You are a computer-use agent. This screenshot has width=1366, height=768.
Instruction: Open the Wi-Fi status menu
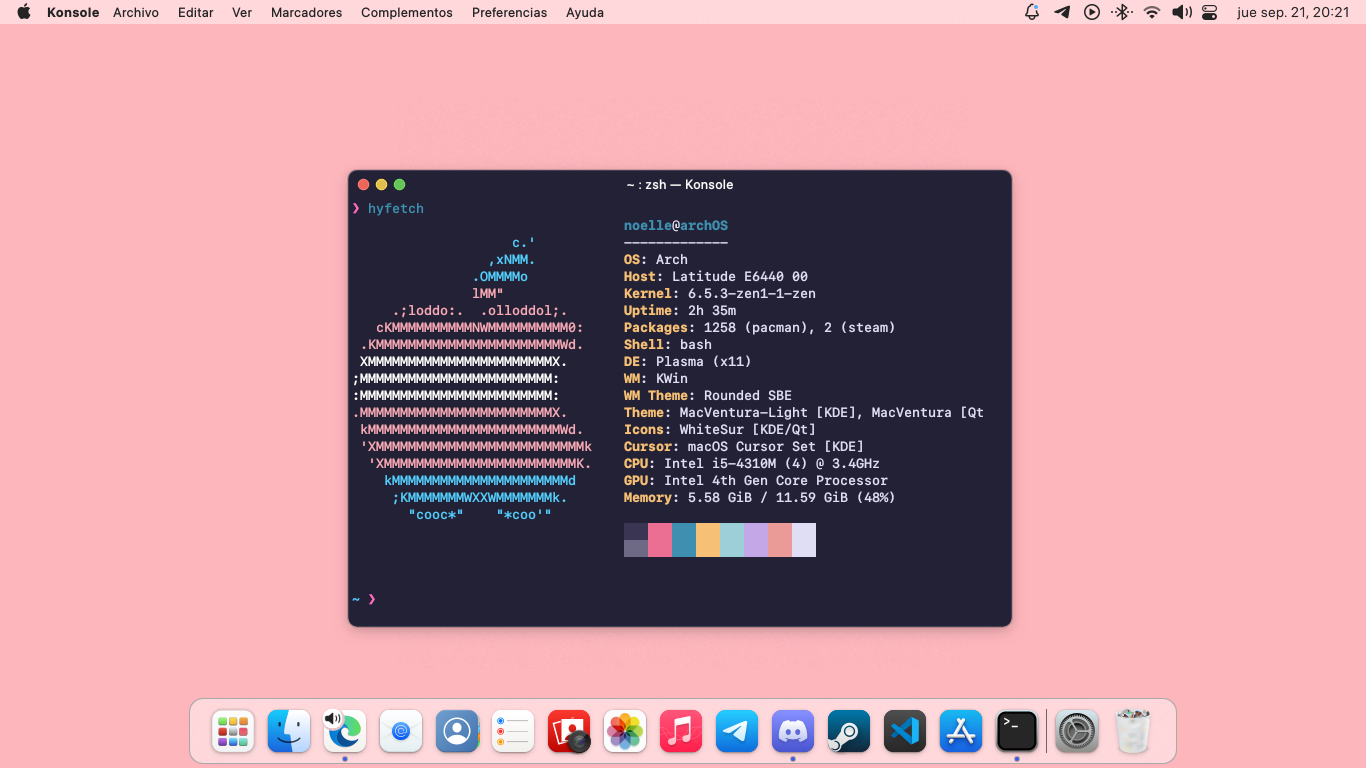pos(1152,12)
